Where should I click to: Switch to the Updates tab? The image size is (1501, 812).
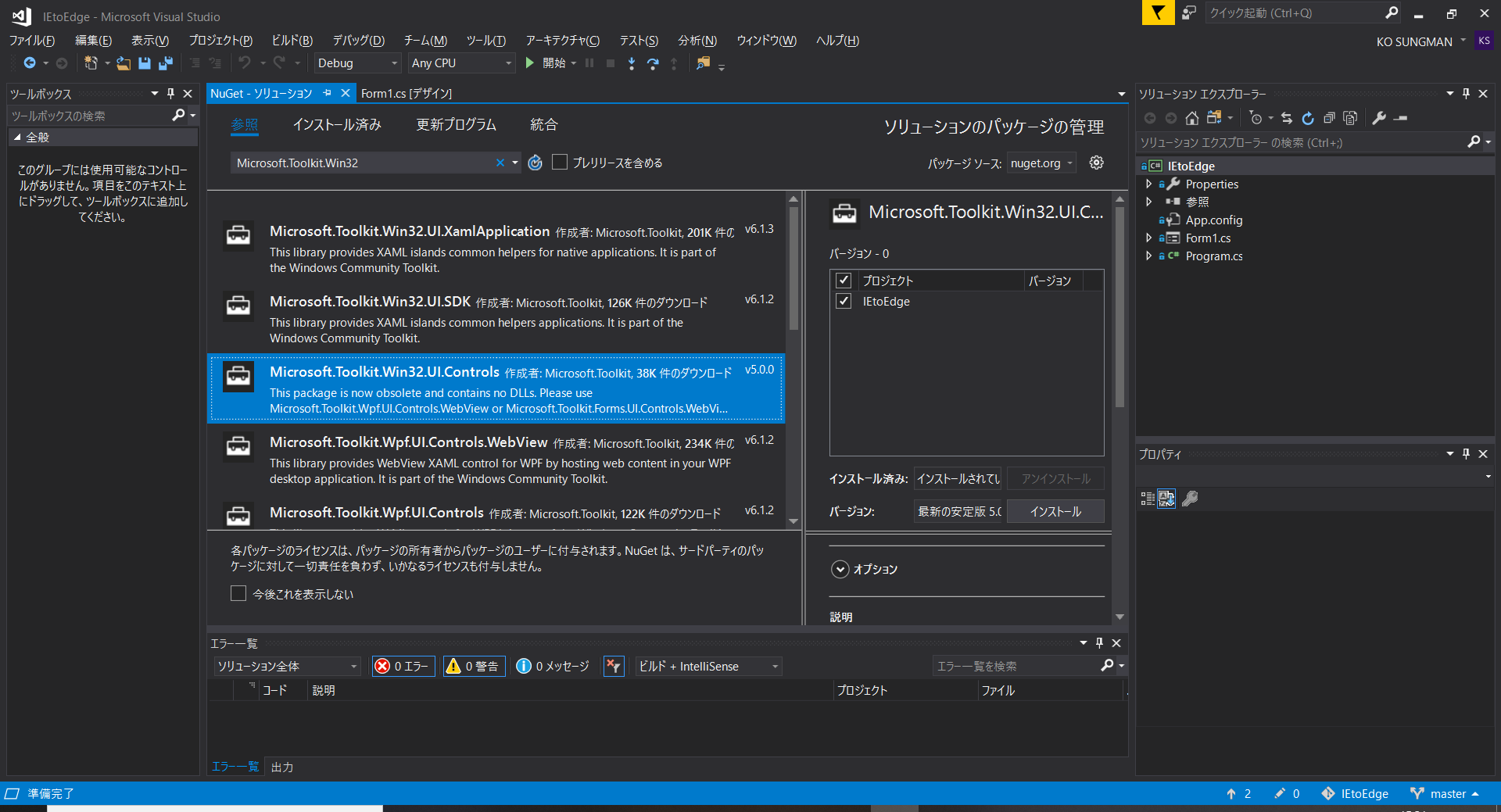pyautogui.click(x=456, y=124)
